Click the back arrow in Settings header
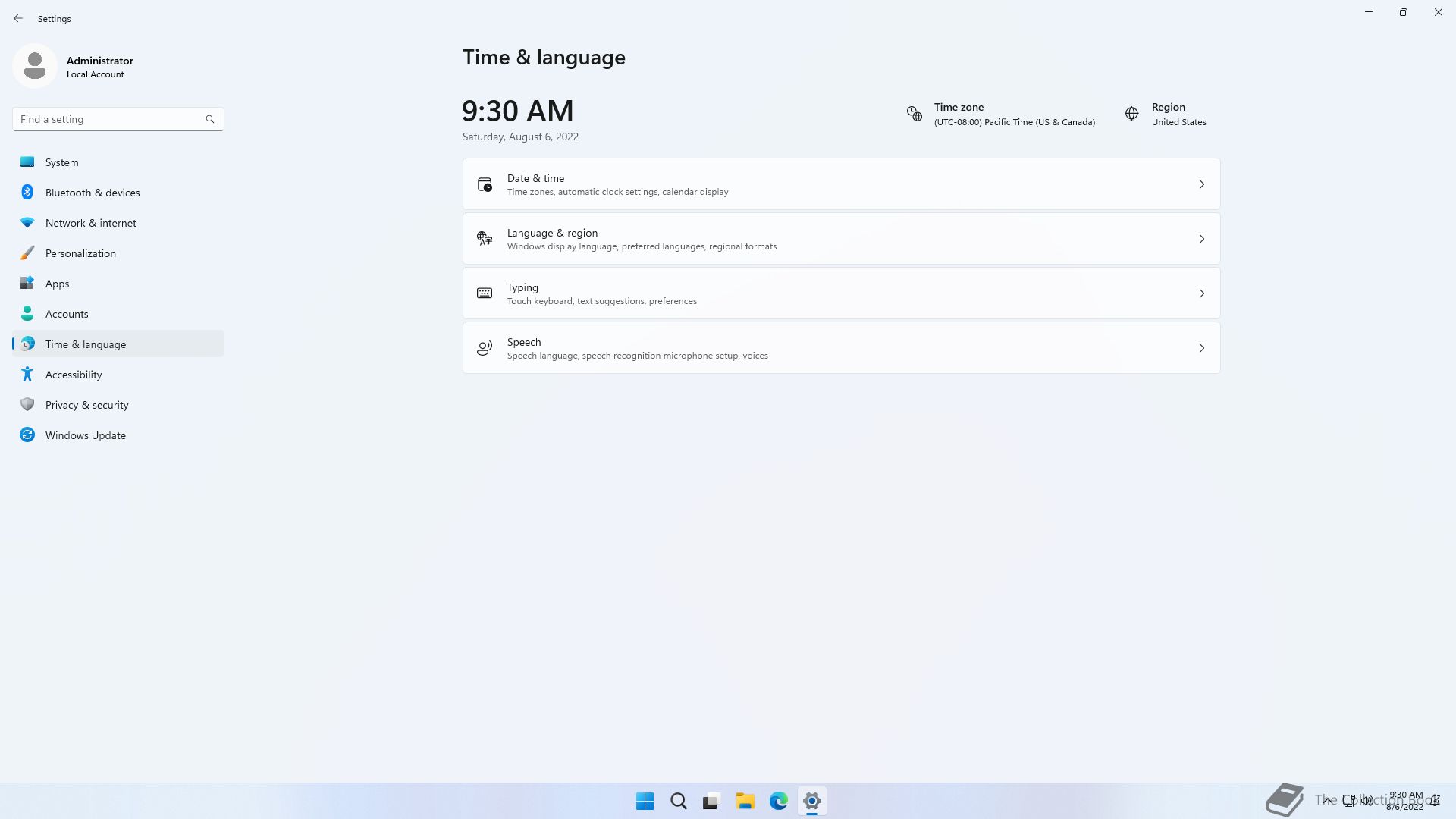Image resolution: width=1456 pixels, height=819 pixels. click(18, 18)
